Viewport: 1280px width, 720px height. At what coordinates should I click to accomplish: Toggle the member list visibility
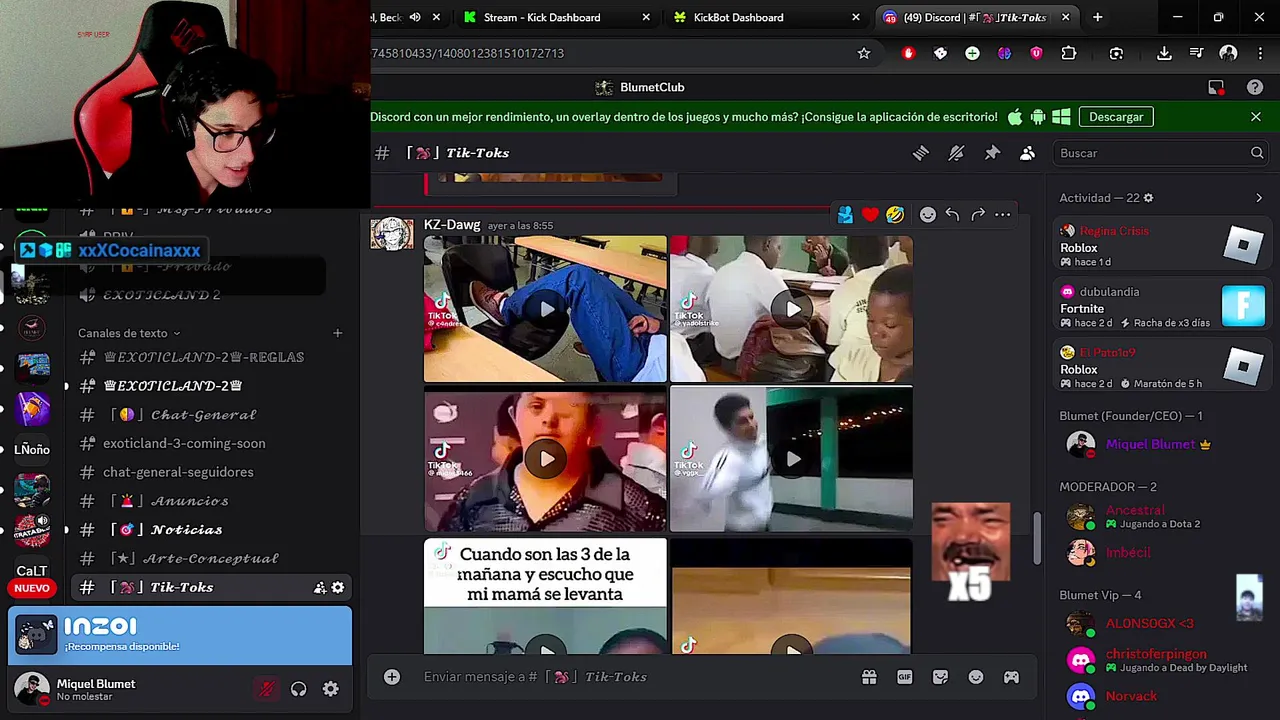(1027, 153)
